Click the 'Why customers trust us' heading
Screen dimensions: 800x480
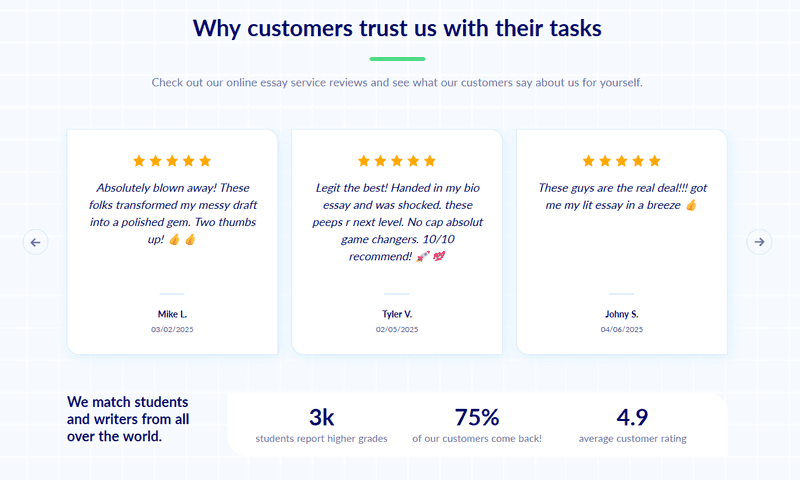click(397, 28)
